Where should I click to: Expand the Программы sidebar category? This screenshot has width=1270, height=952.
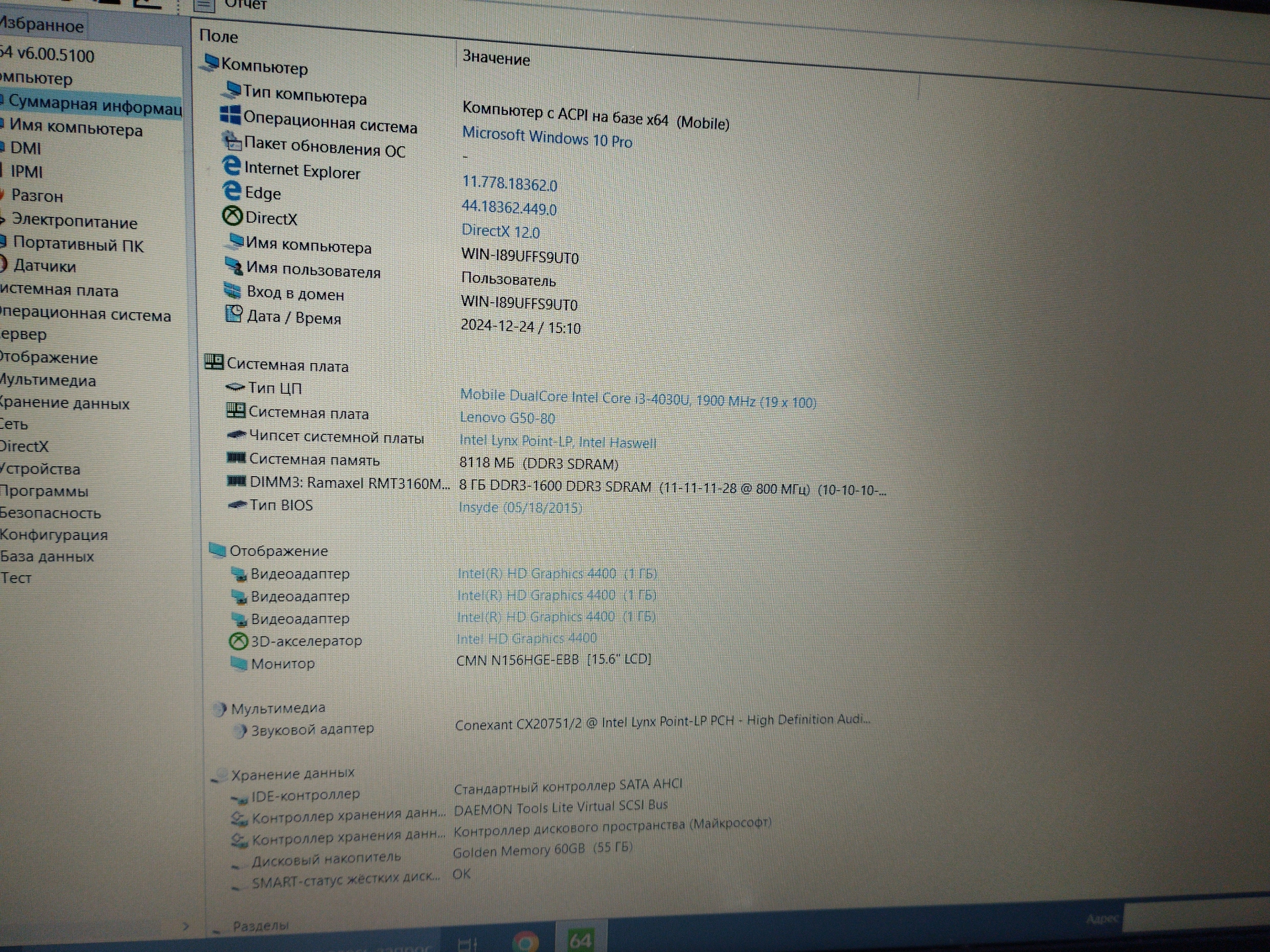44,491
